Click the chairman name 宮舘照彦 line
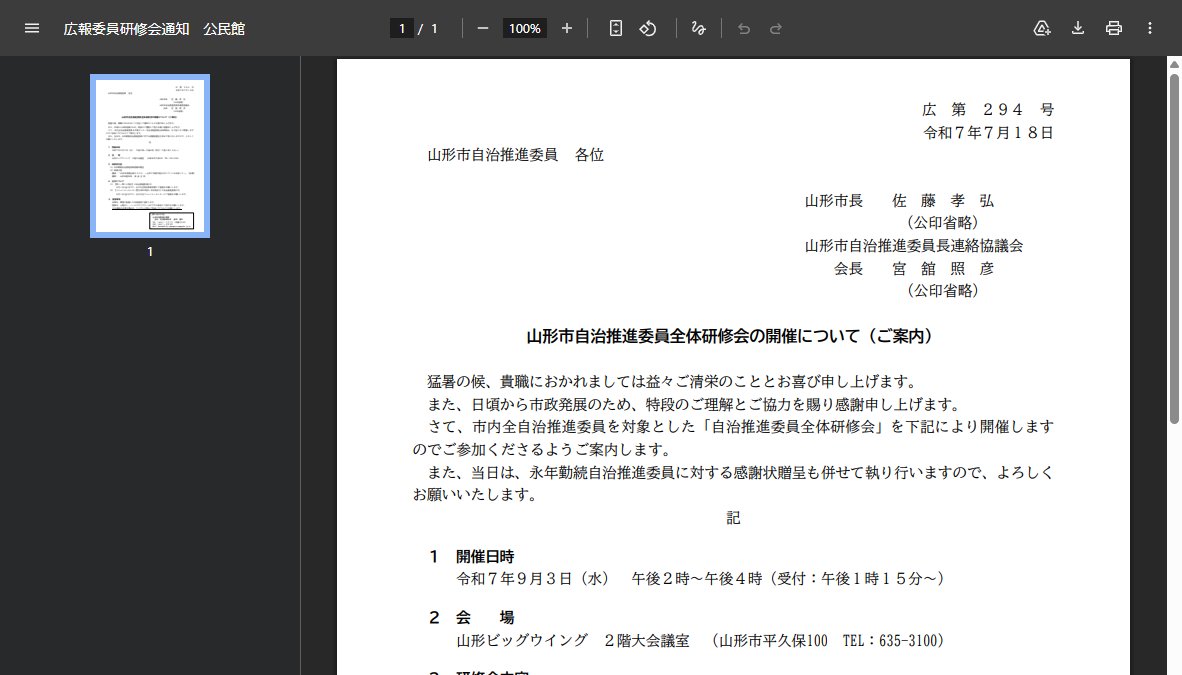This screenshot has height=675, width=1182. [x=914, y=268]
